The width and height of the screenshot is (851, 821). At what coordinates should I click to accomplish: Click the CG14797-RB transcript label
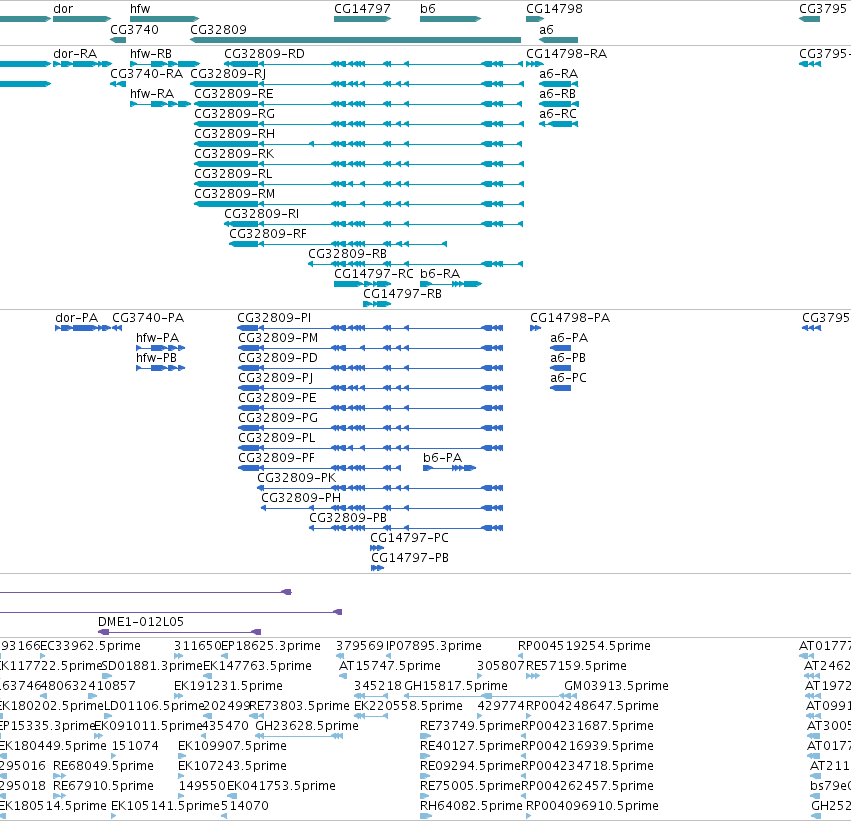point(403,294)
